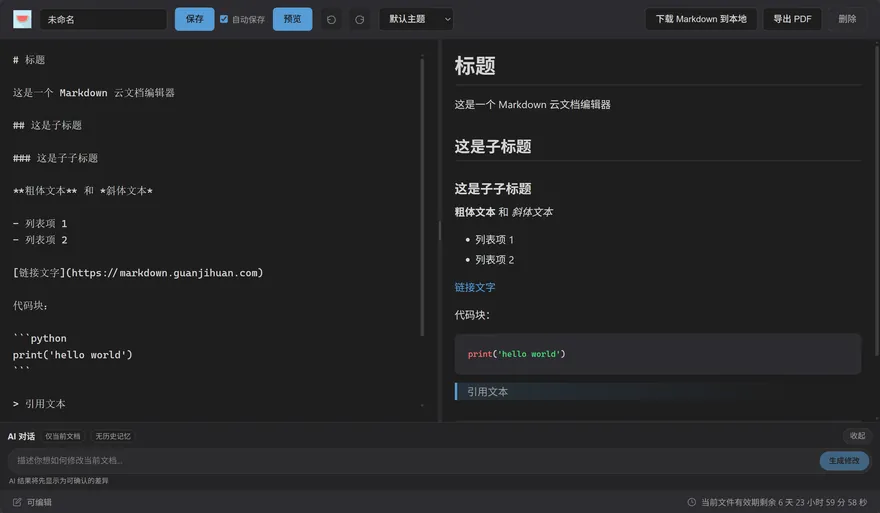Click the 可编辑 status label
This screenshot has height=513, width=880.
(39, 502)
